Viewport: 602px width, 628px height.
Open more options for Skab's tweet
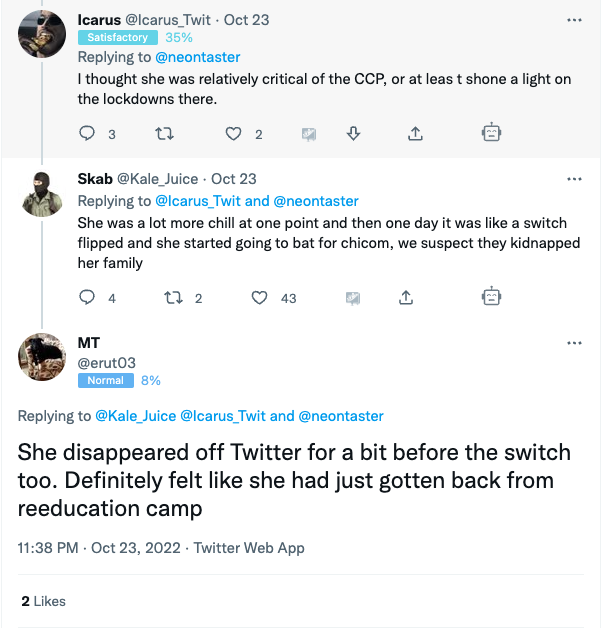click(x=574, y=179)
